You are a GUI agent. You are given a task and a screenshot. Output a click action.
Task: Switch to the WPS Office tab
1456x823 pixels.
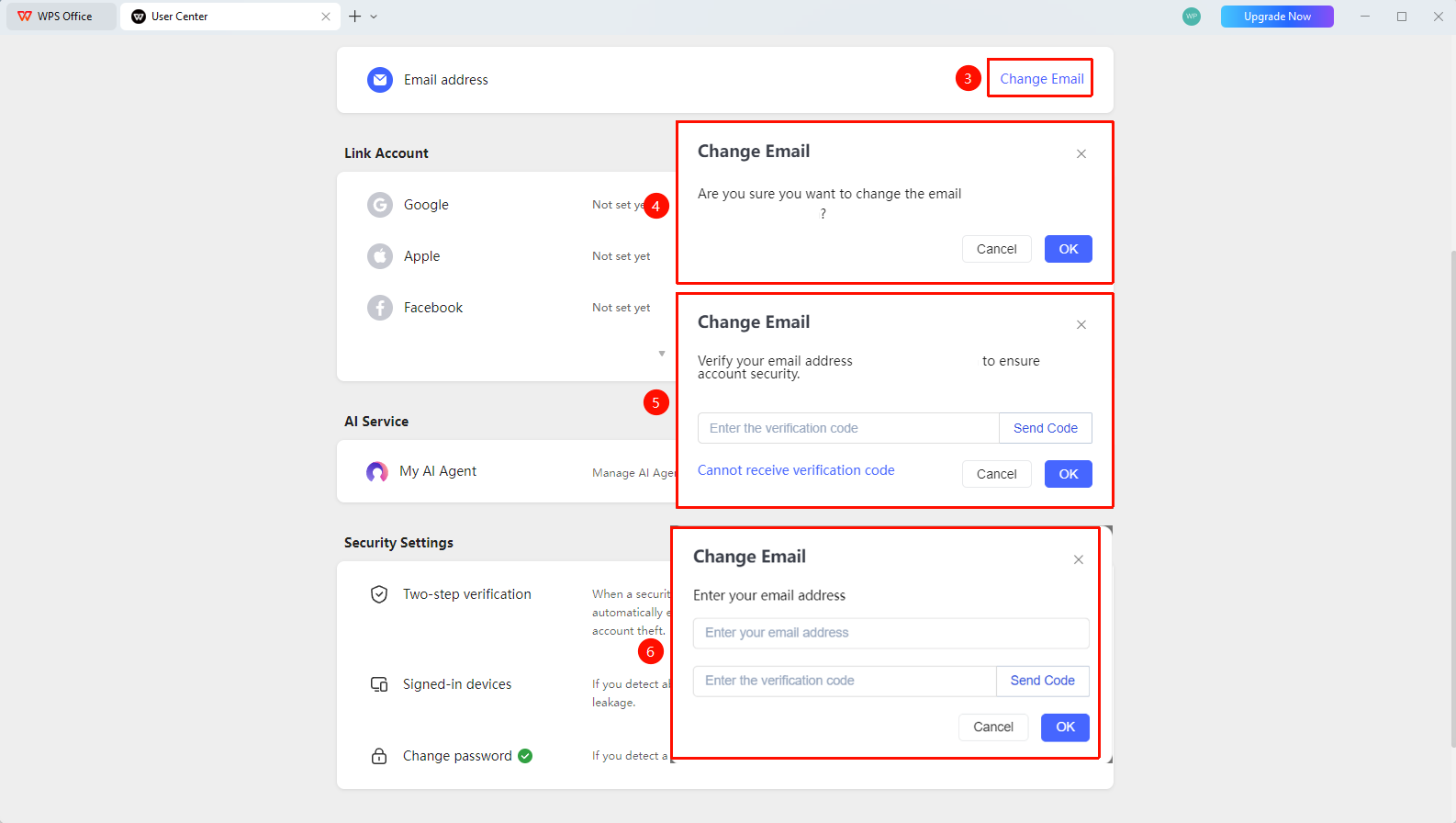click(62, 17)
